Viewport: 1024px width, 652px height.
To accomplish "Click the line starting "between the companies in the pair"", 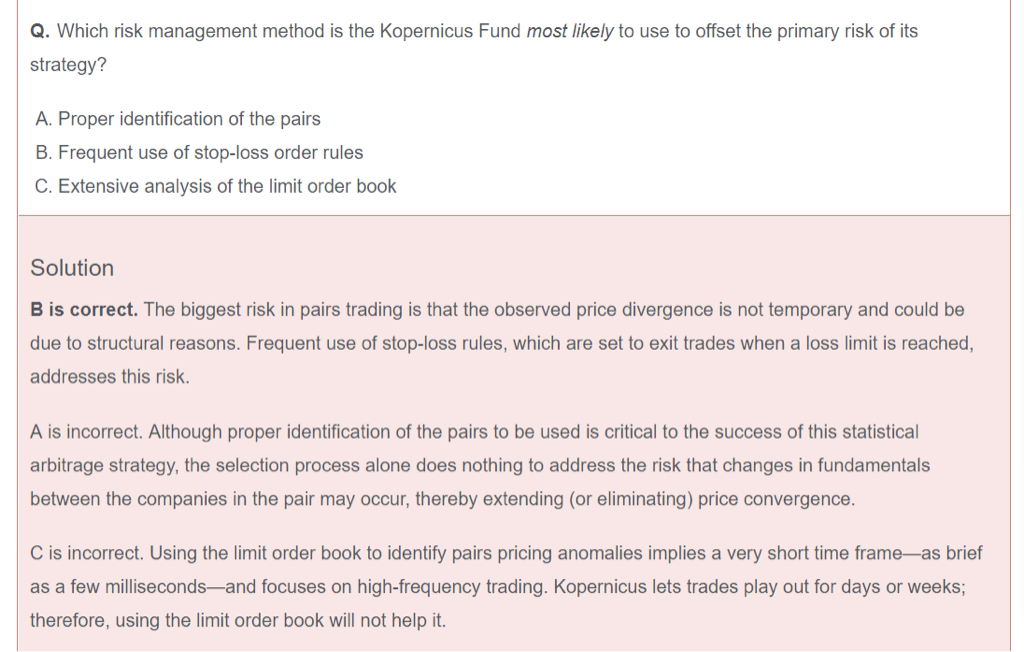I will (442, 499).
